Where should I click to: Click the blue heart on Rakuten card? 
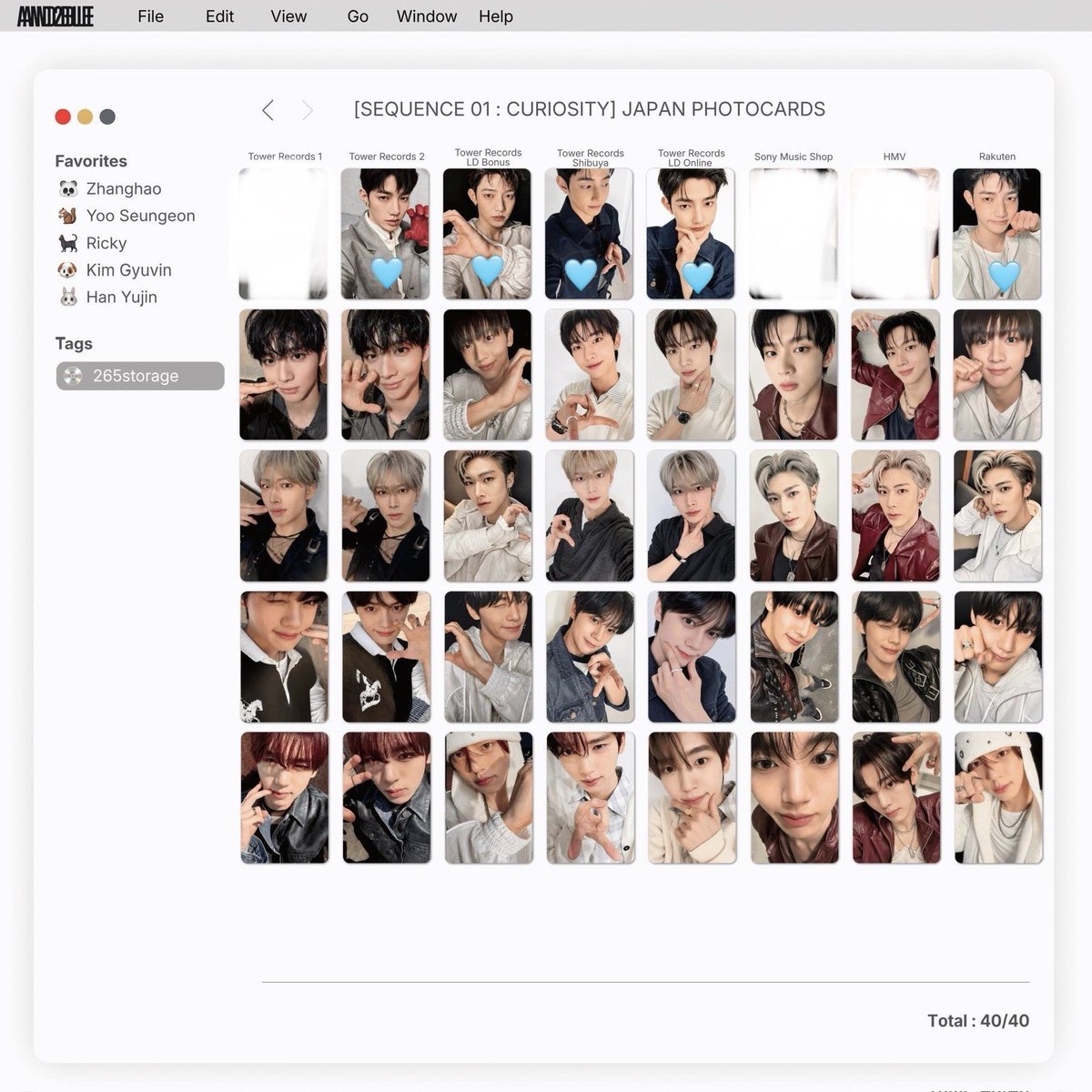[1004, 275]
